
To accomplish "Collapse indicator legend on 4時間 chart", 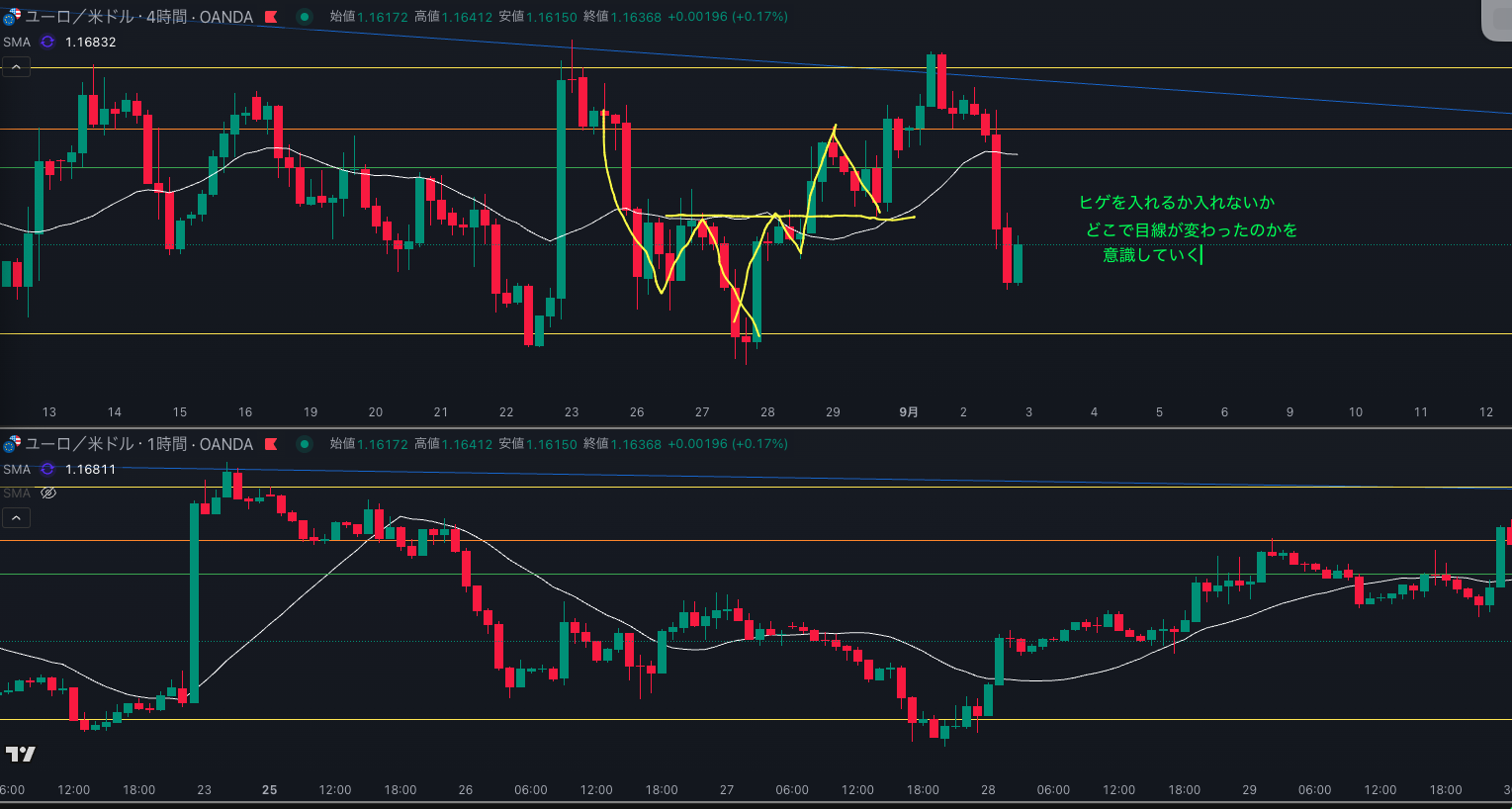I will click(x=16, y=67).
